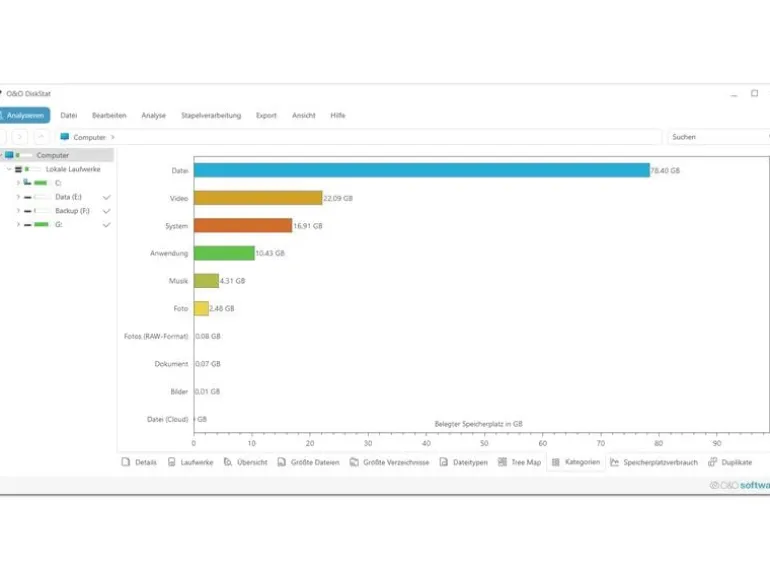
Task: Click the Analysieren button
Action: (x=25, y=115)
